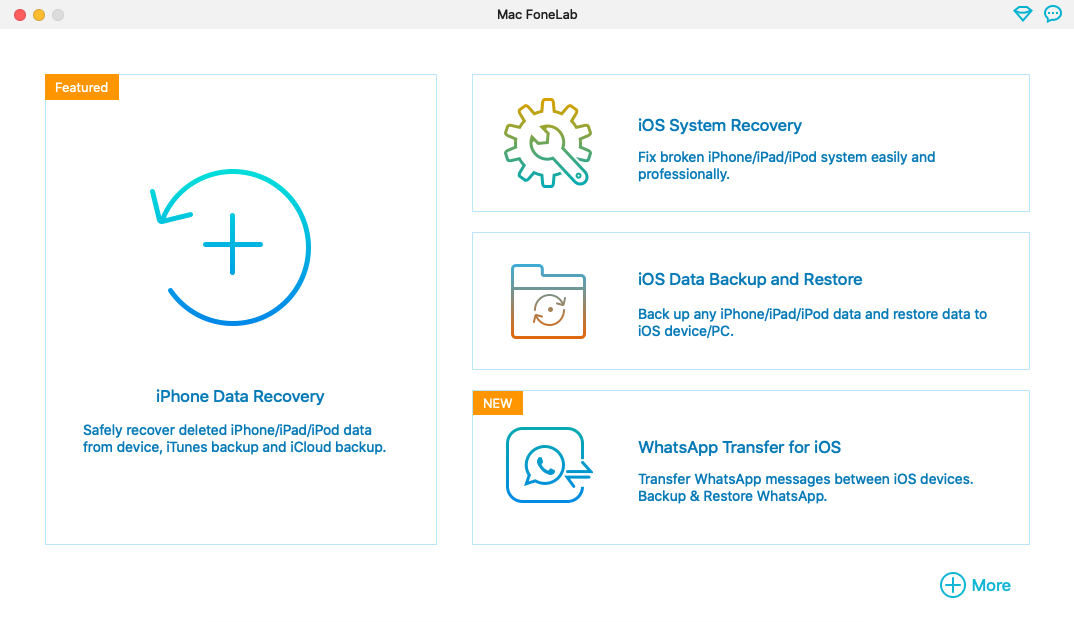Image resolution: width=1074 pixels, height=622 pixels.
Task: Close the Mac FoneLab window with red button
Action: click(20, 14)
